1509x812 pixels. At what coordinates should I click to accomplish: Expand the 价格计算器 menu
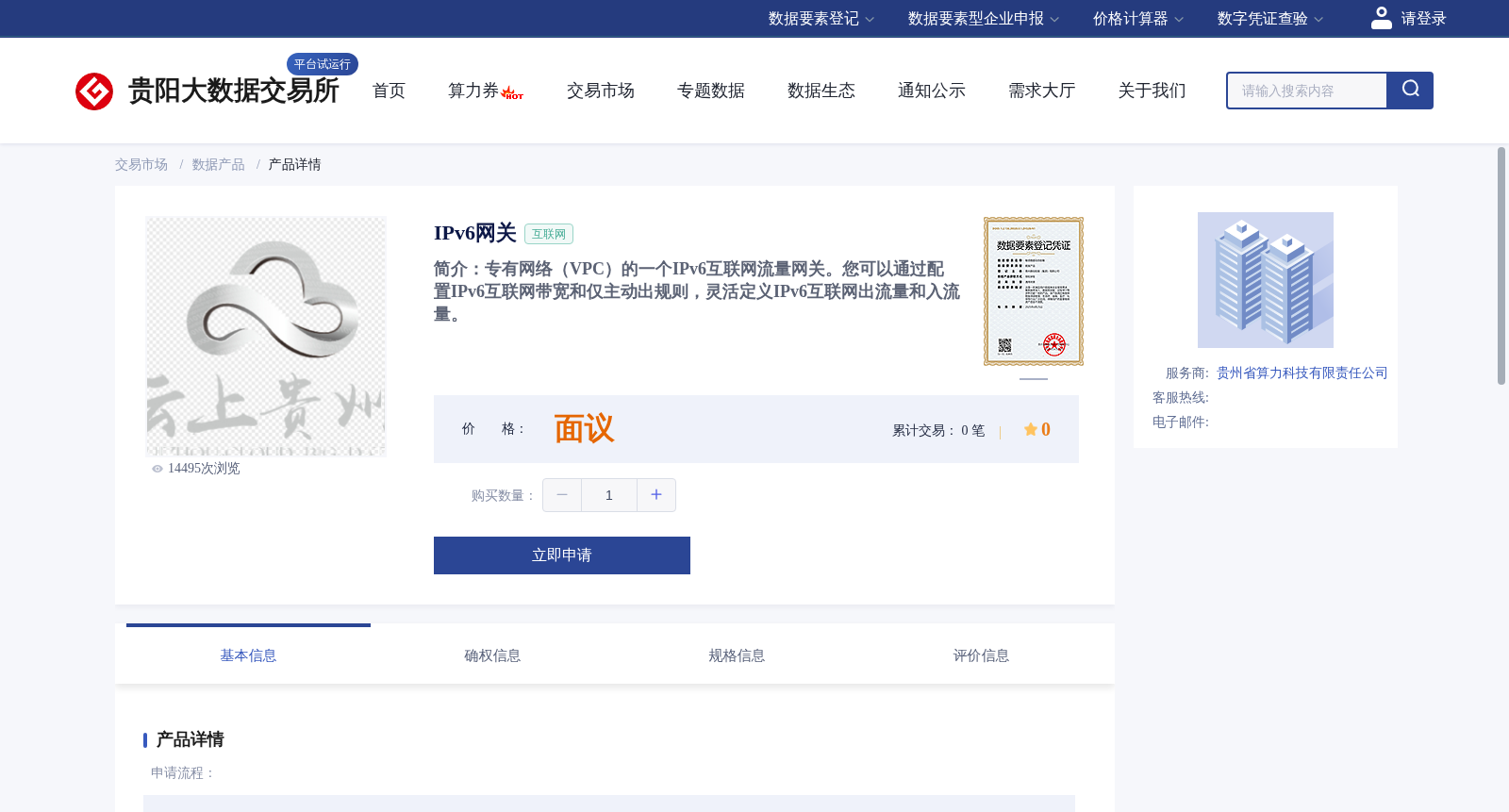click(x=1137, y=19)
